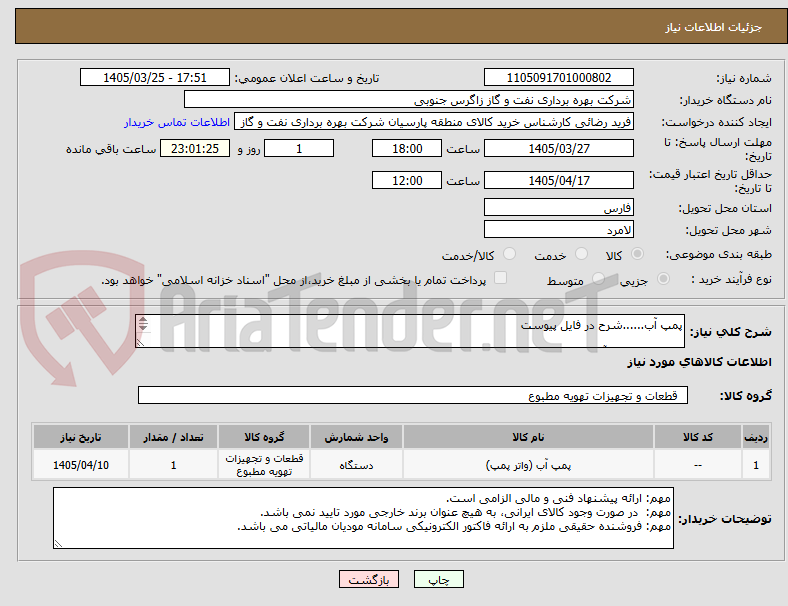Select the خدمت radio button

(x=581, y=254)
